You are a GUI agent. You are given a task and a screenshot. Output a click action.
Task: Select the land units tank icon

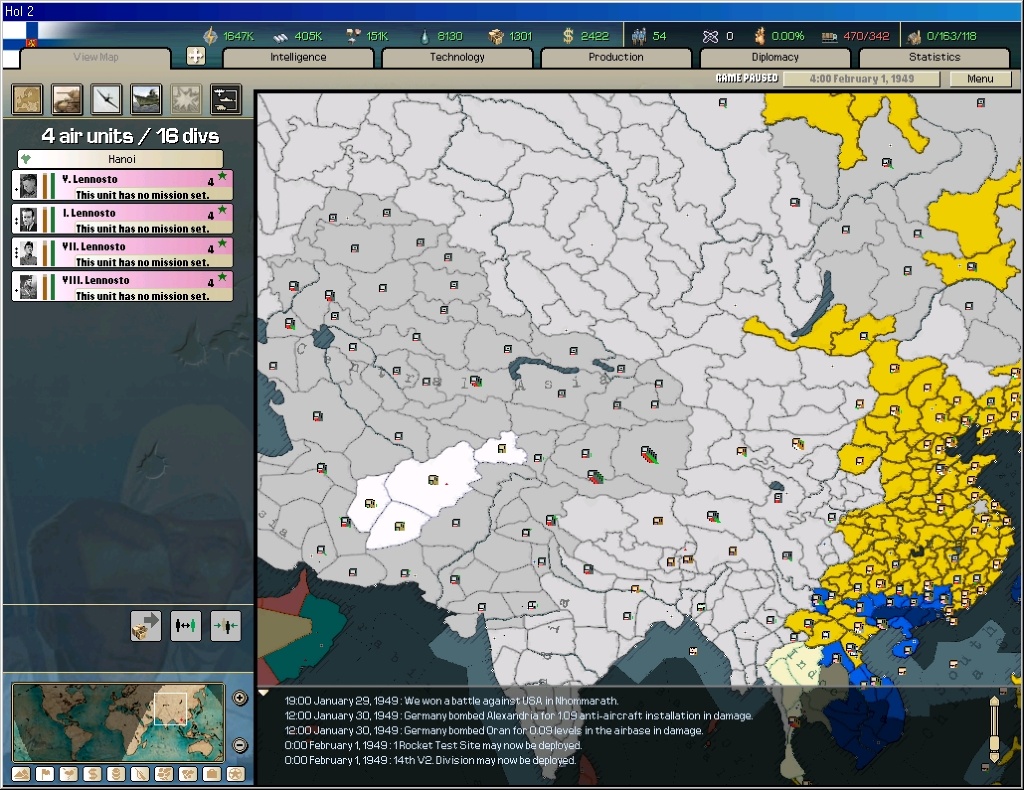tap(67, 99)
